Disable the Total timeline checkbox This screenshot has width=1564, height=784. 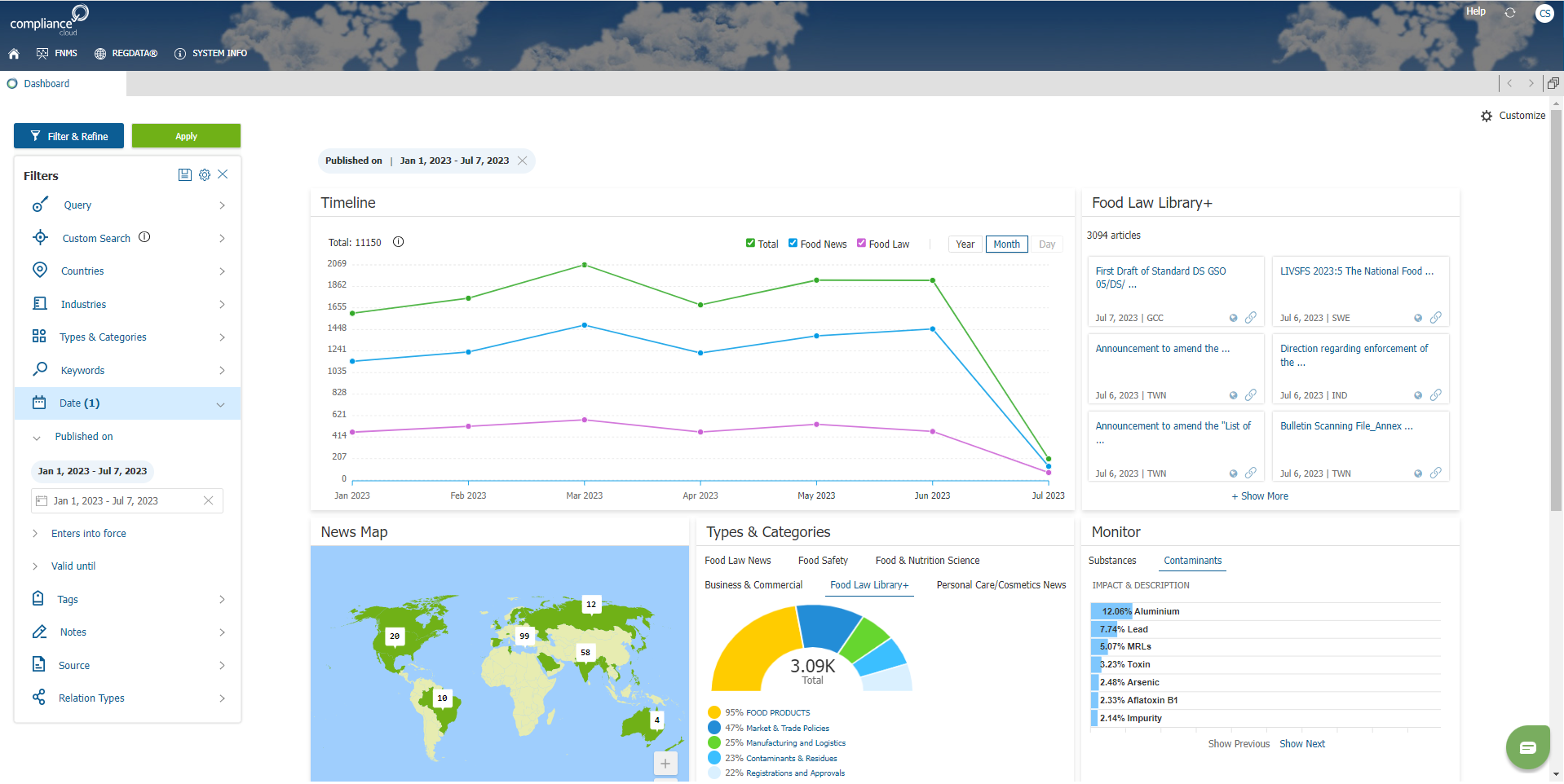750,243
